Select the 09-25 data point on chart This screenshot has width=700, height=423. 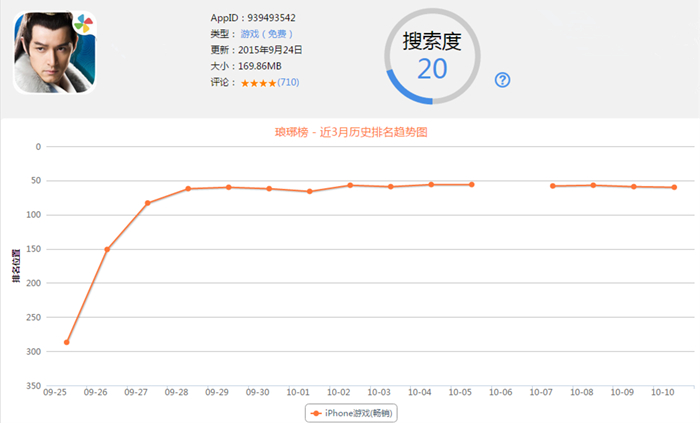pos(67,342)
